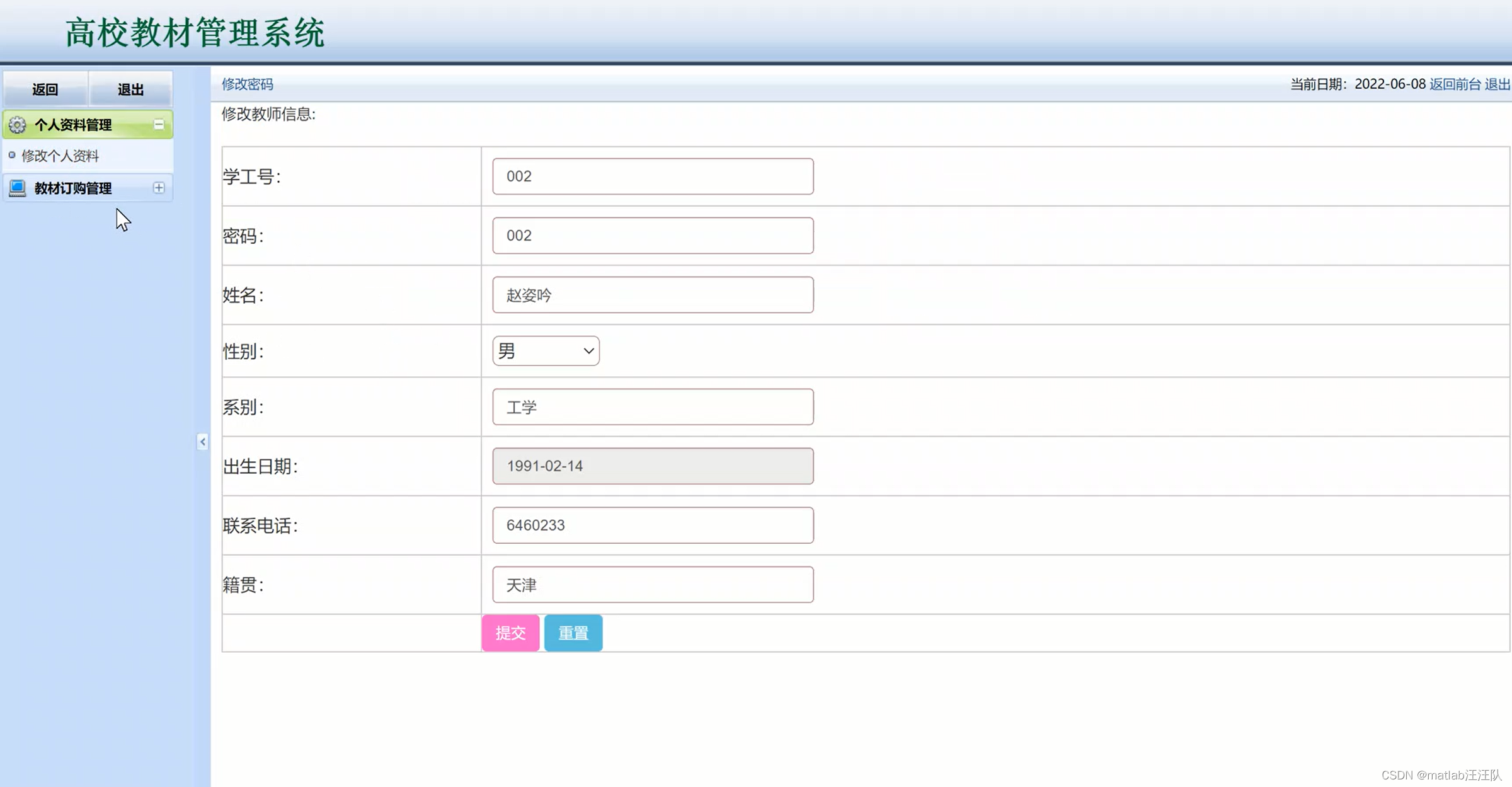Image resolution: width=1512 pixels, height=787 pixels.
Task: Click gear icon beside 个人资料管理
Action: [x=17, y=125]
